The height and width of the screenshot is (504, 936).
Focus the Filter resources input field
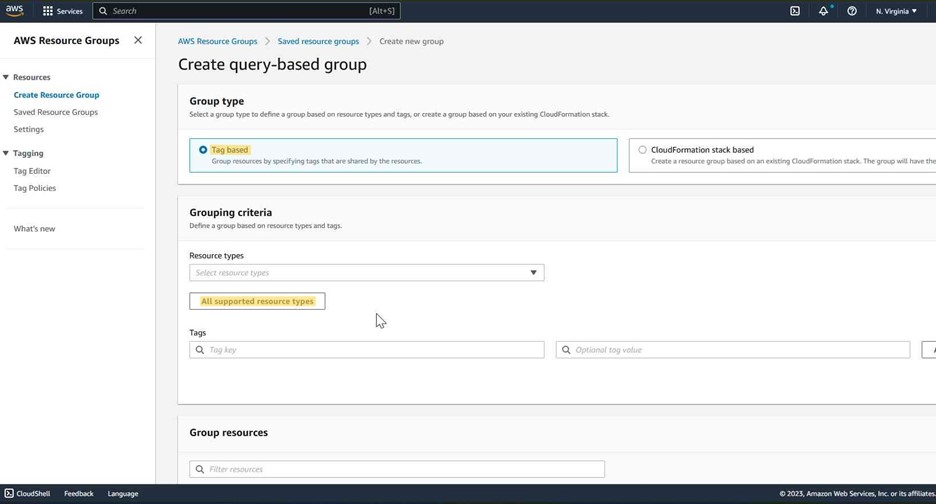[397, 469]
